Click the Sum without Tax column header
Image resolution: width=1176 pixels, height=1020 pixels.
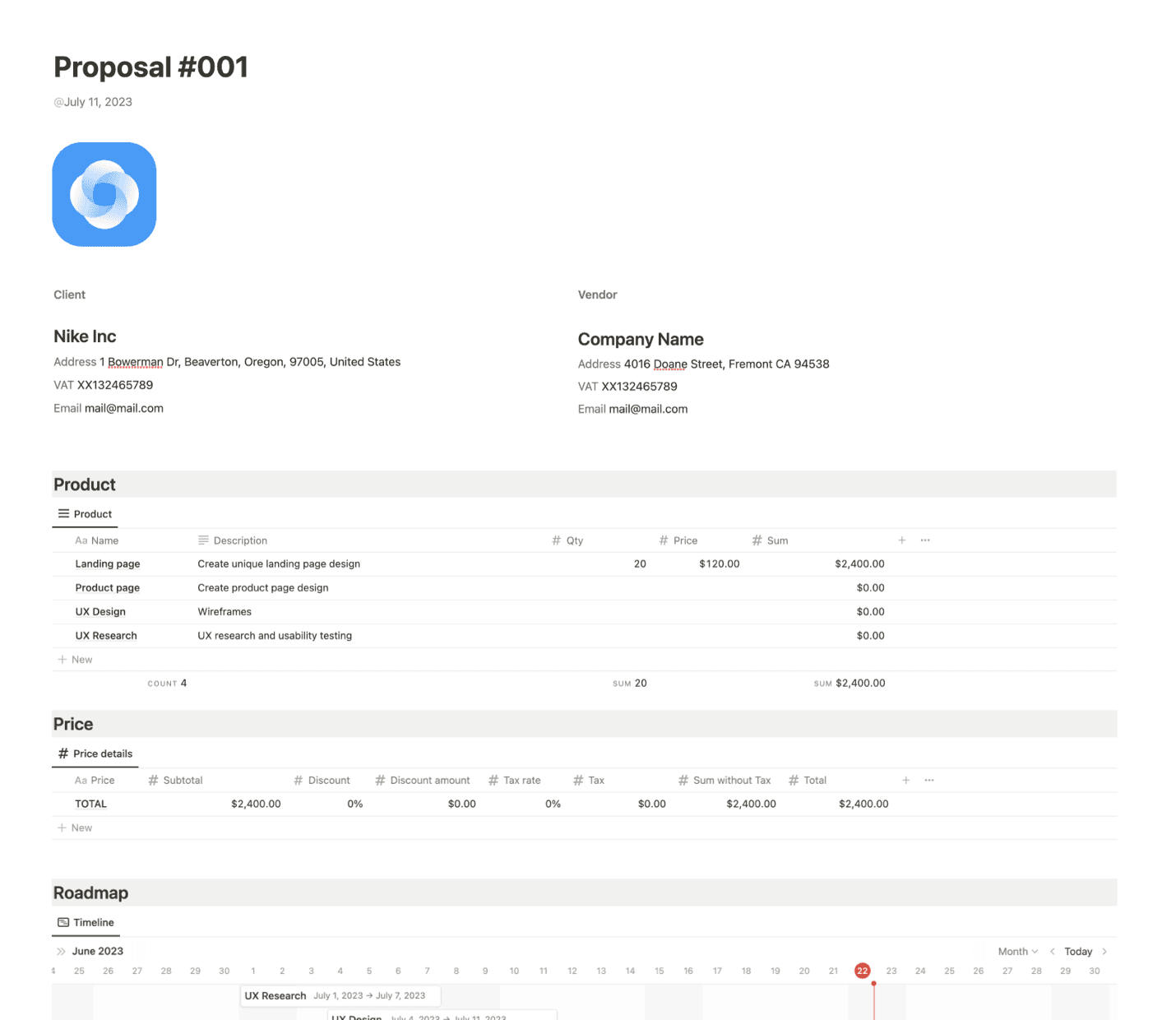coord(725,781)
